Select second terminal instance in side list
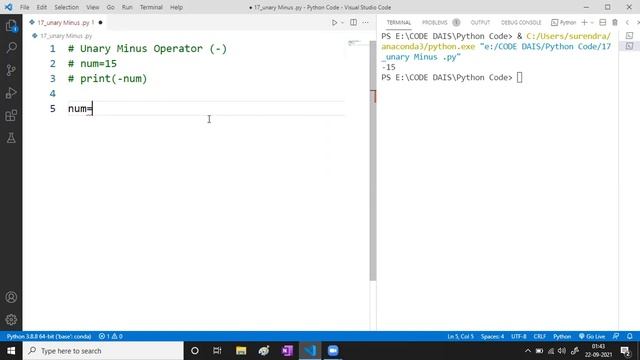 (629, 46)
